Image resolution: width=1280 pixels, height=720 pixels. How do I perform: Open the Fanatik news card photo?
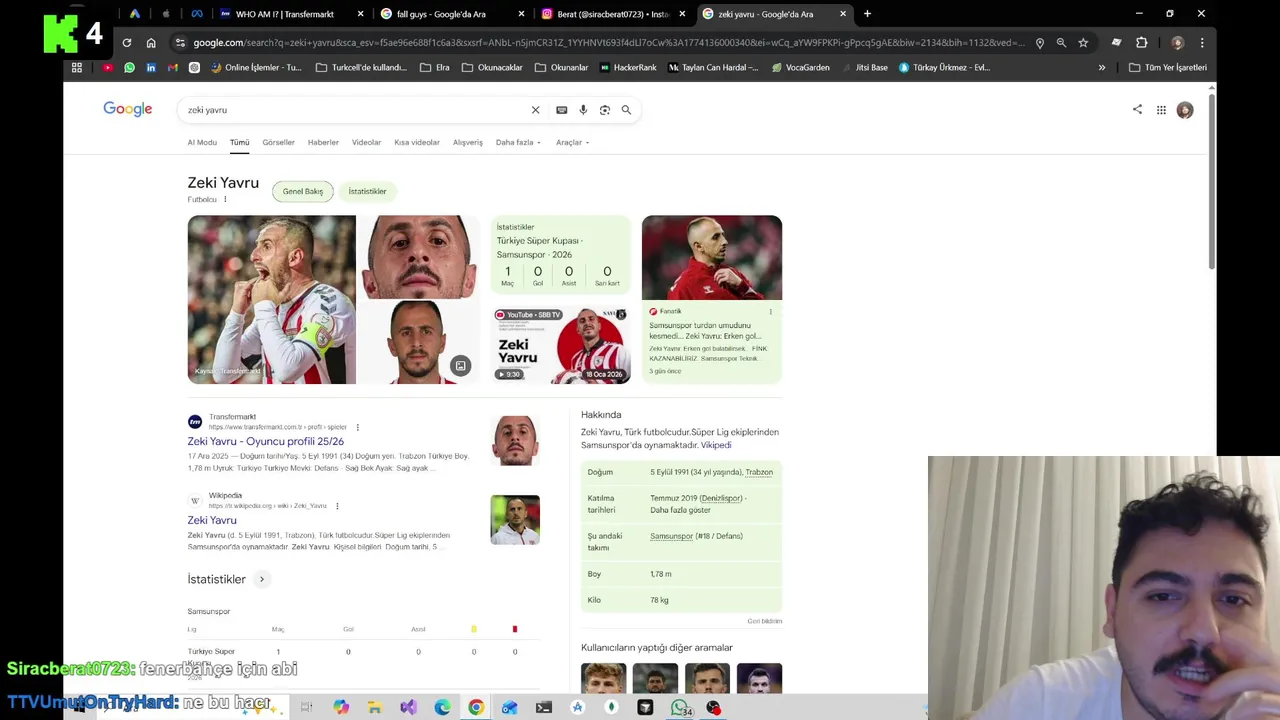click(x=712, y=258)
